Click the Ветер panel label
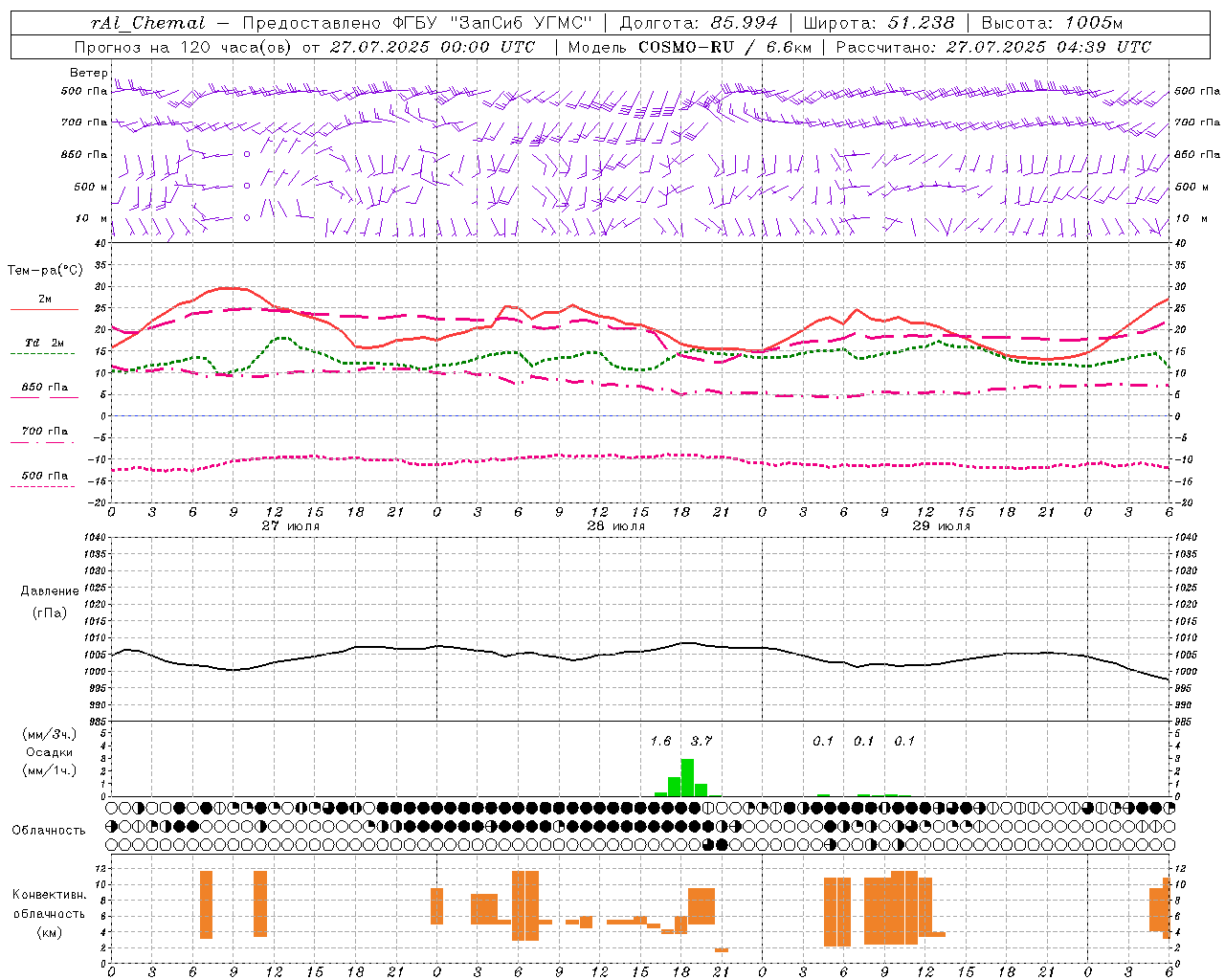Viewport: 1225px width, 980px height. coord(89,73)
